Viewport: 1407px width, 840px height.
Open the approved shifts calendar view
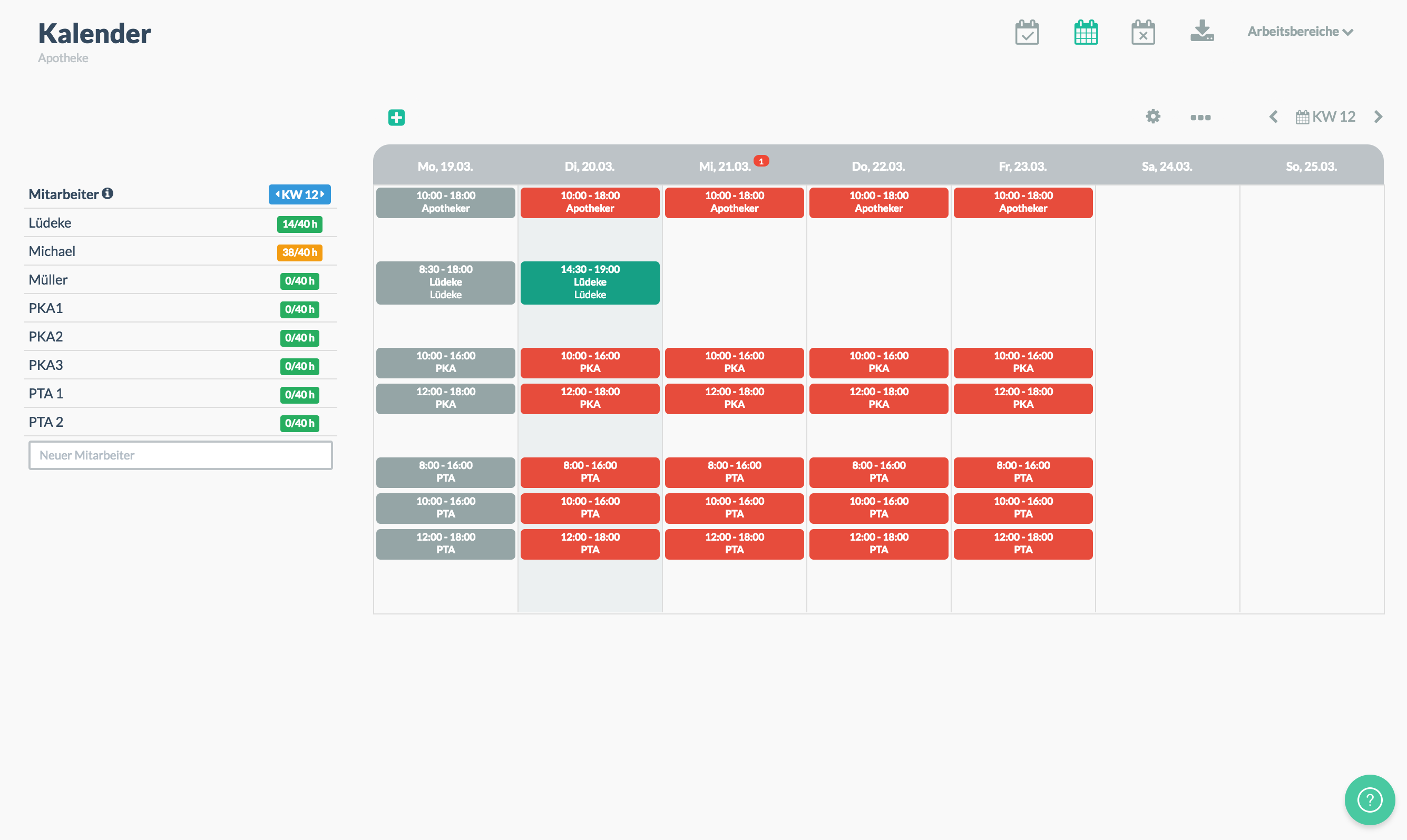click(1027, 32)
